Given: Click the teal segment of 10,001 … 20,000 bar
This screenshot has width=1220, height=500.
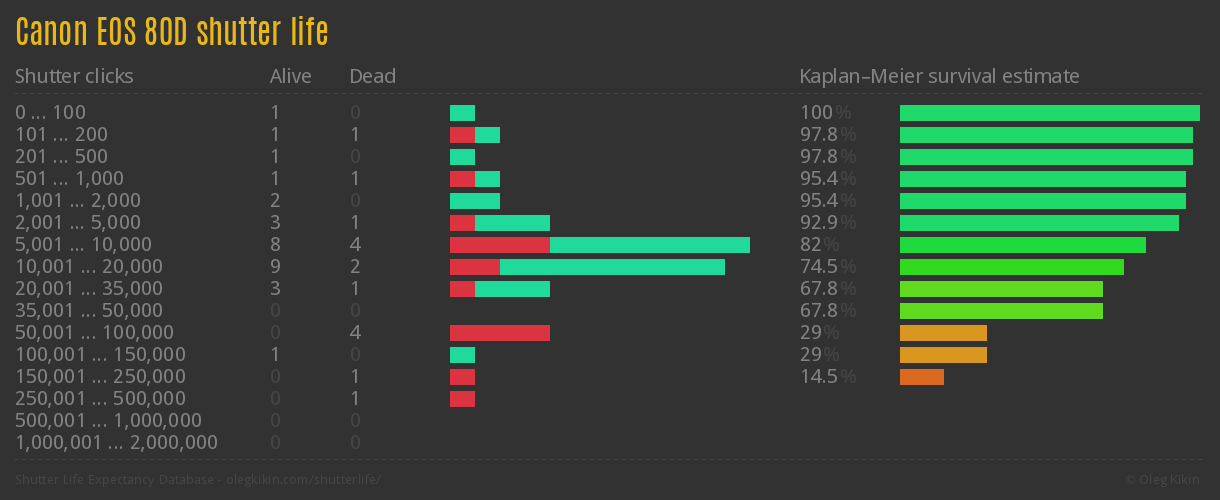Looking at the screenshot, I should pos(612,267).
